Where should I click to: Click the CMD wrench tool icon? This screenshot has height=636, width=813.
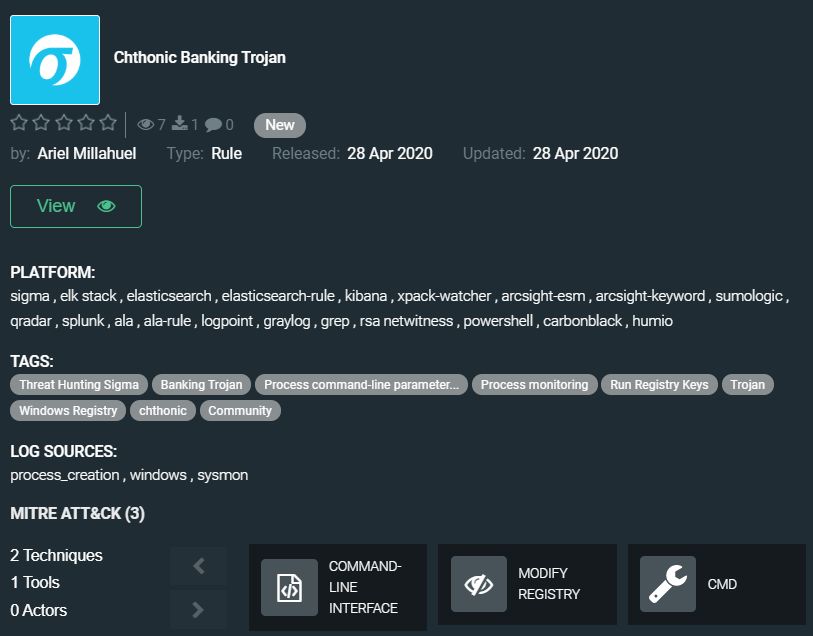click(668, 584)
